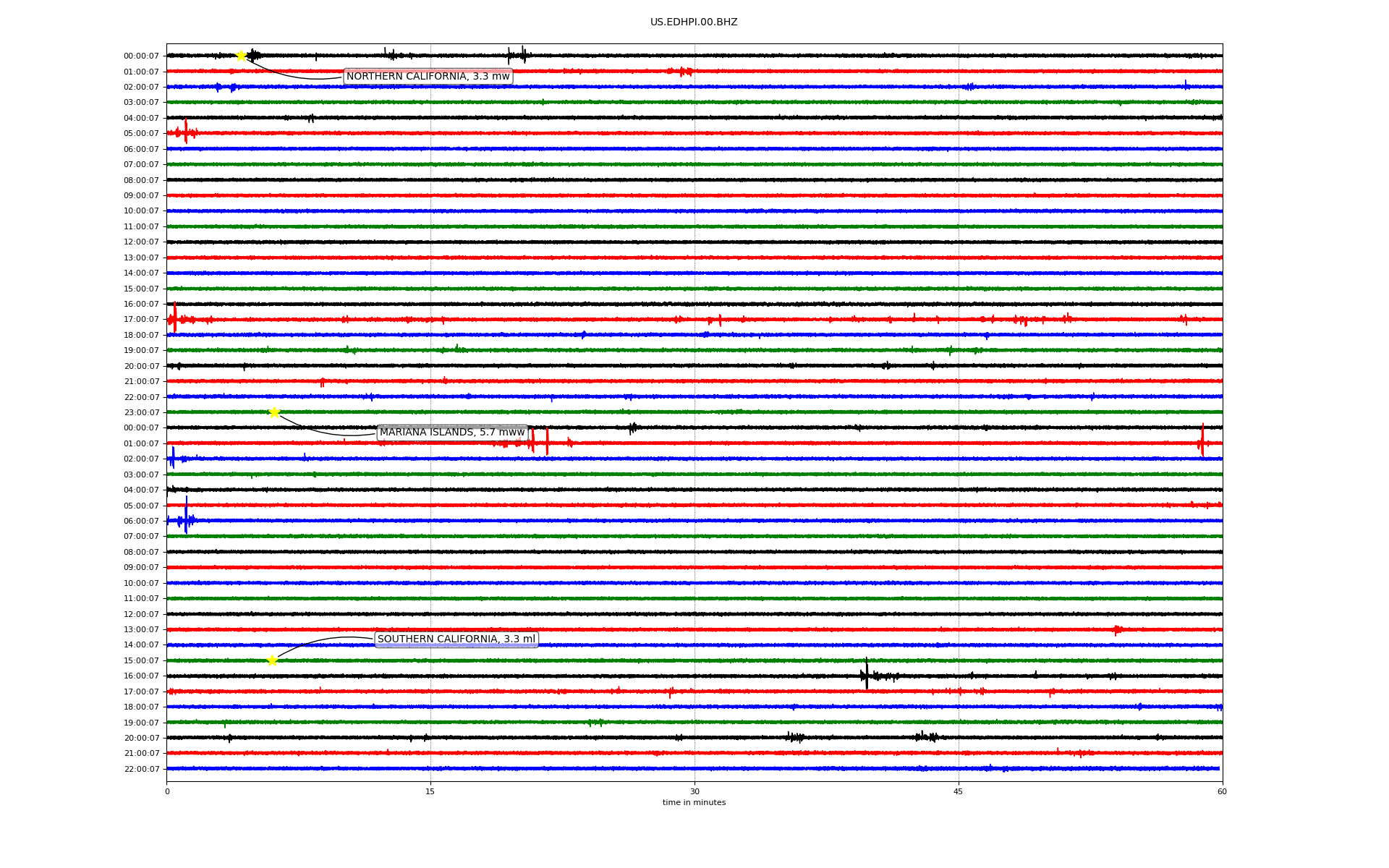Click the first 00:00:07 row label at top
Screen dimensions: 1389x868
[x=141, y=56]
